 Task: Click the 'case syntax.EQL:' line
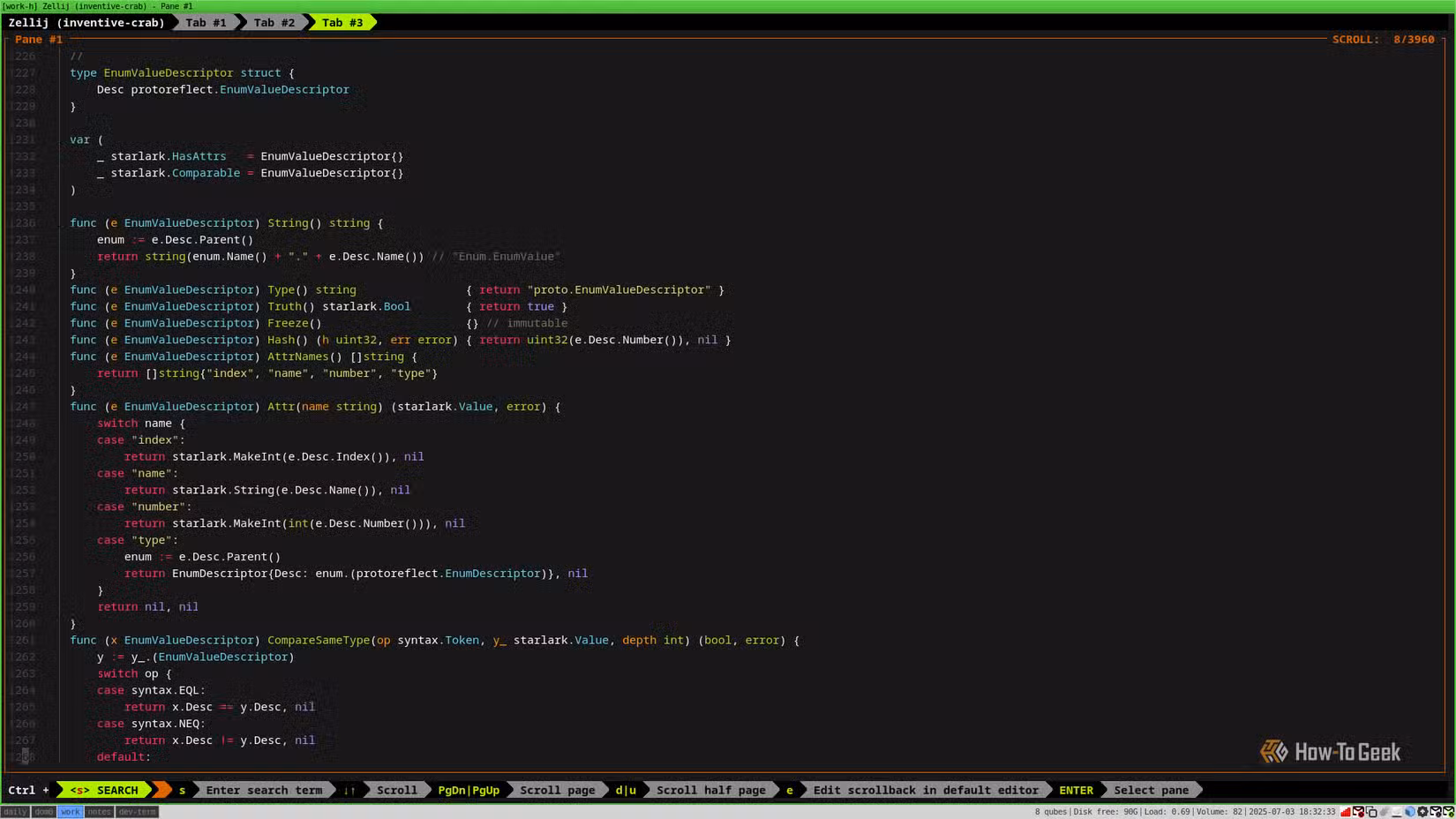151,691
